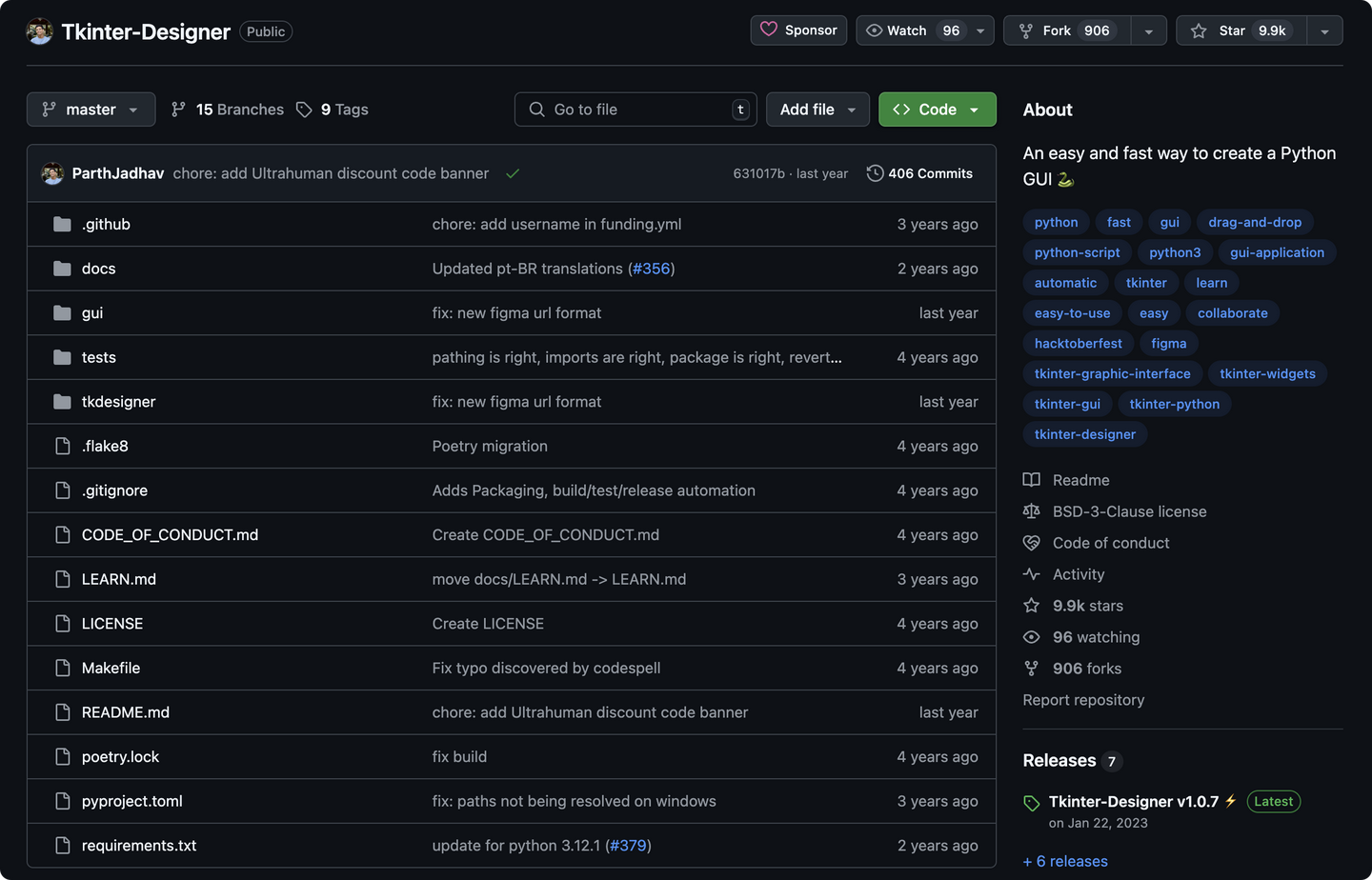Open the .github folder
The width and height of the screenshot is (1372, 880).
106,224
